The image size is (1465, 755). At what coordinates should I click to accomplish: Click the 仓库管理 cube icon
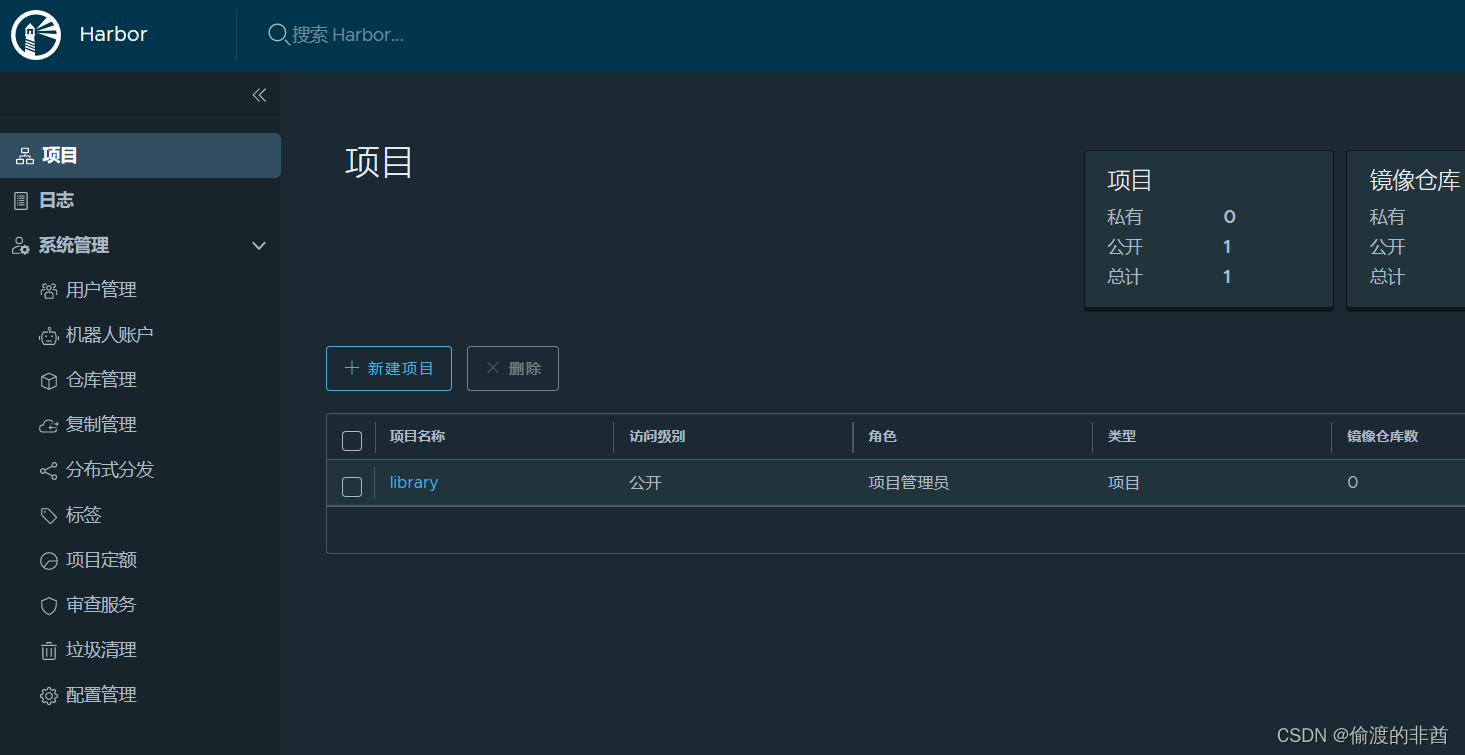pyautogui.click(x=48, y=381)
